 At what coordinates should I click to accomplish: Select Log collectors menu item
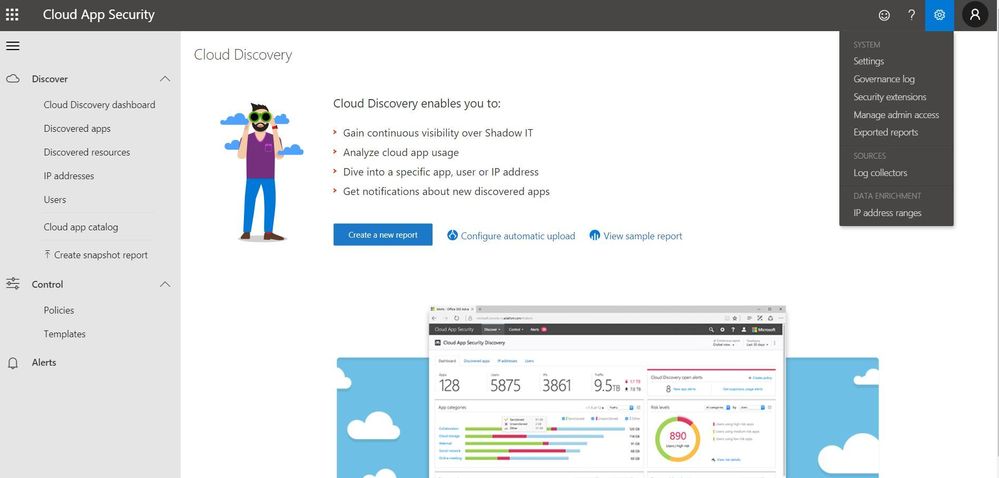click(x=880, y=173)
